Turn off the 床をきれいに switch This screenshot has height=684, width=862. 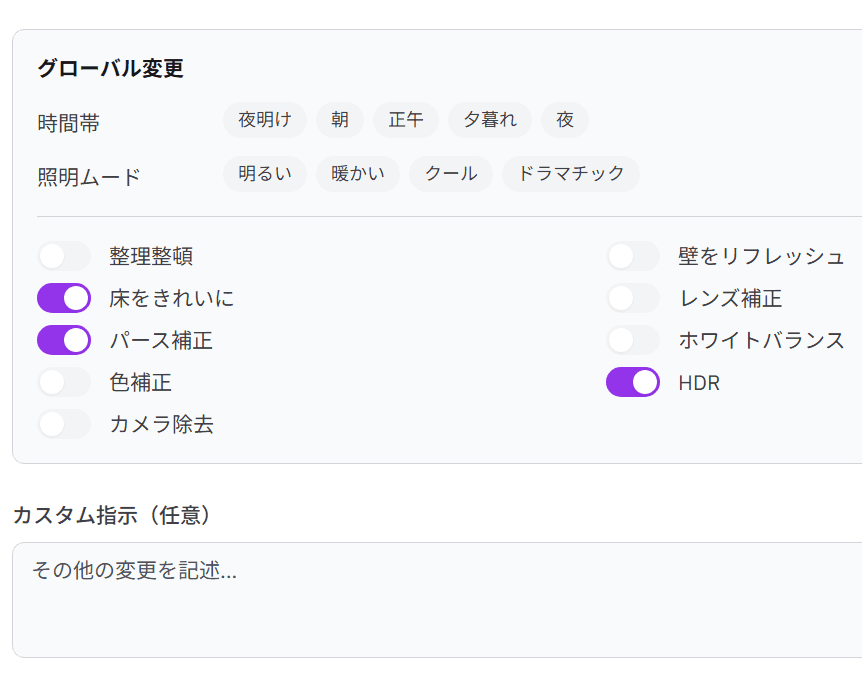[x=64, y=298]
